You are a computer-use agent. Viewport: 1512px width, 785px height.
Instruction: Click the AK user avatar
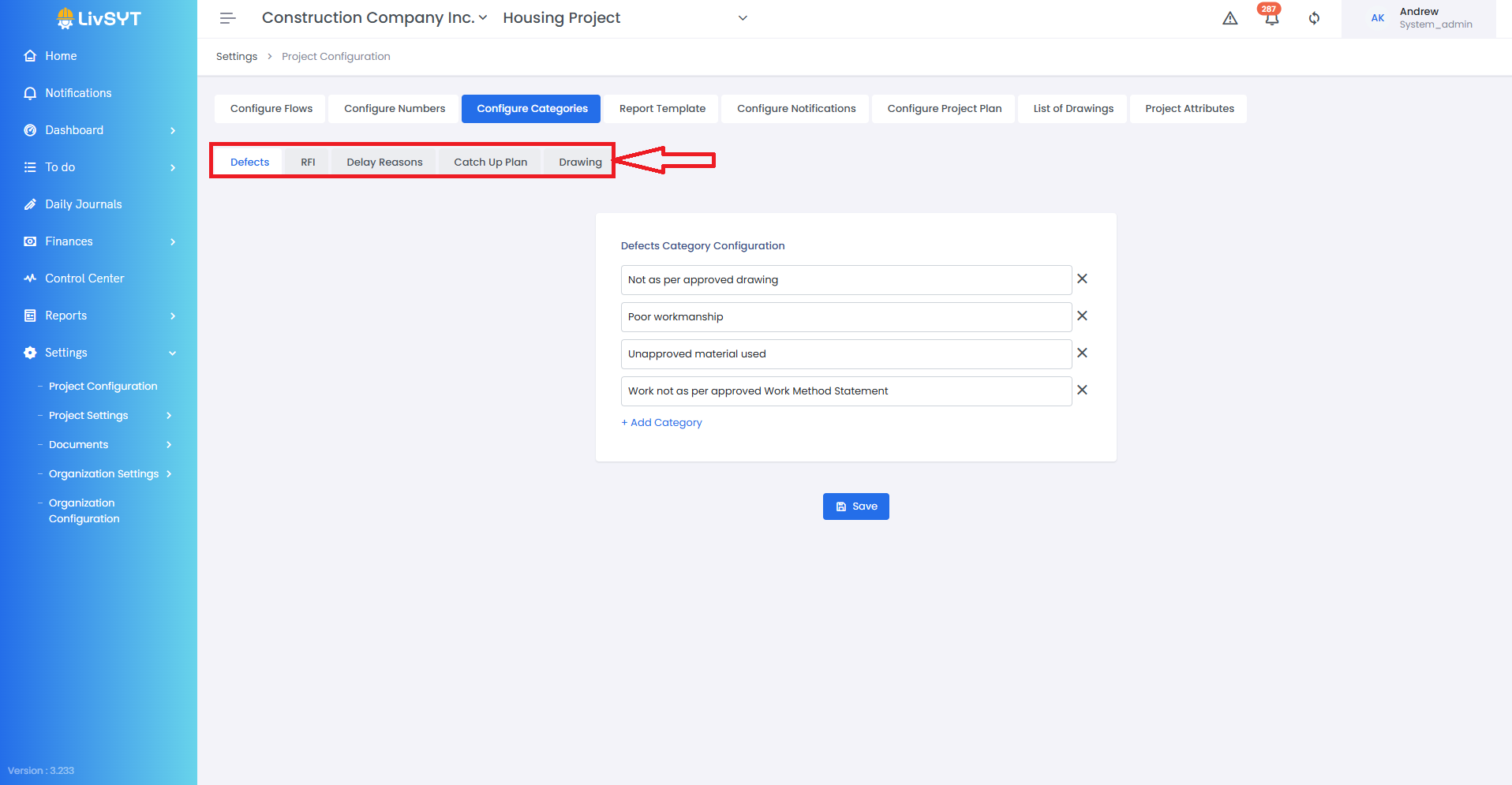[x=1377, y=18]
